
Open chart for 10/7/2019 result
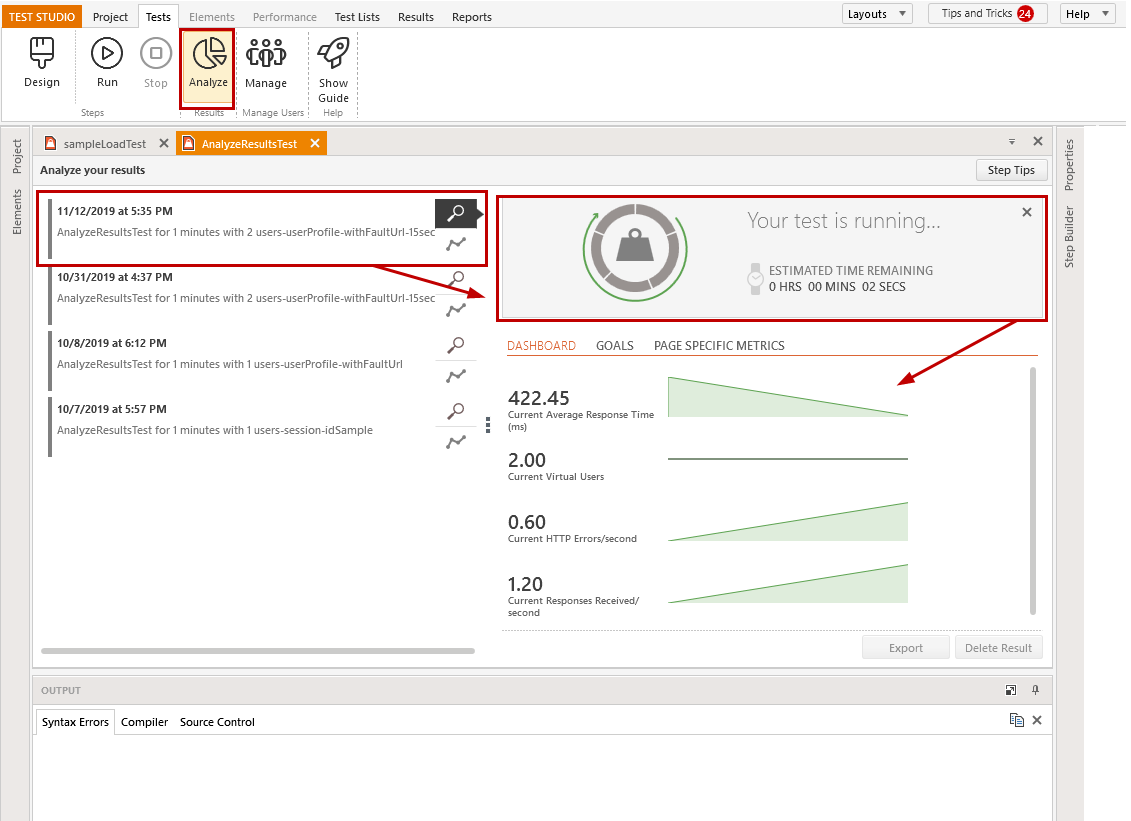456,442
